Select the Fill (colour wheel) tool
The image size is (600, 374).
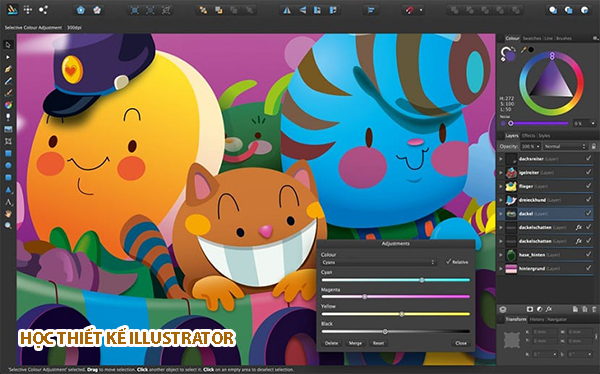point(8,105)
